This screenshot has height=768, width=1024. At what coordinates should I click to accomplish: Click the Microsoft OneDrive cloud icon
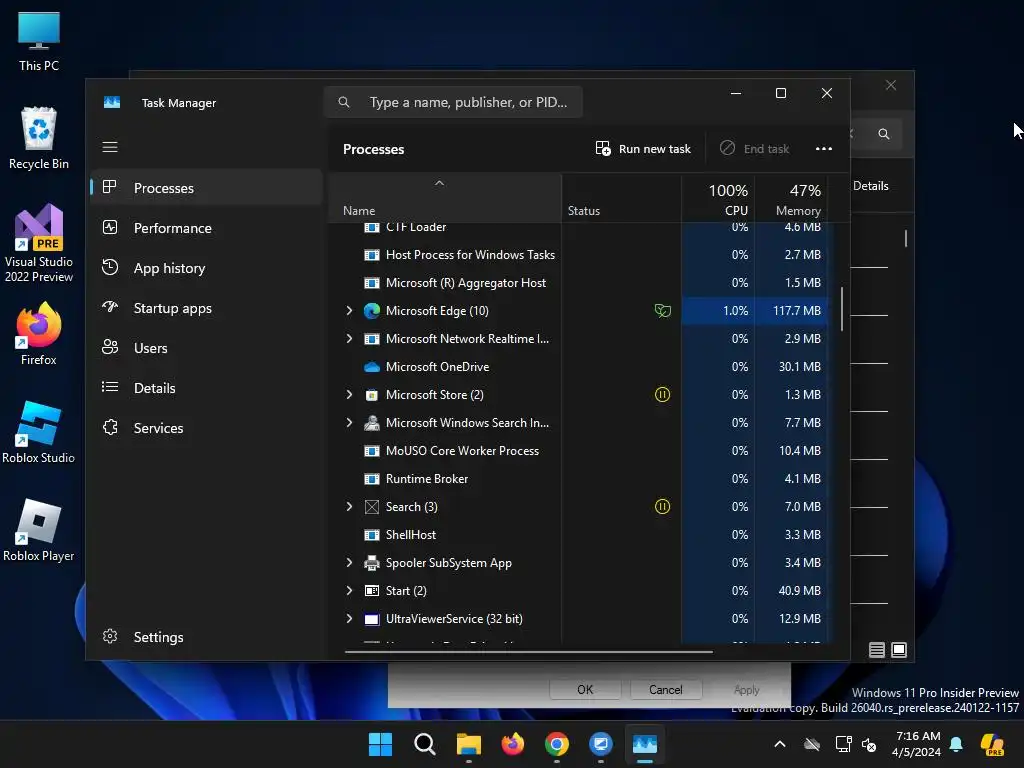click(x=372, y=367)
